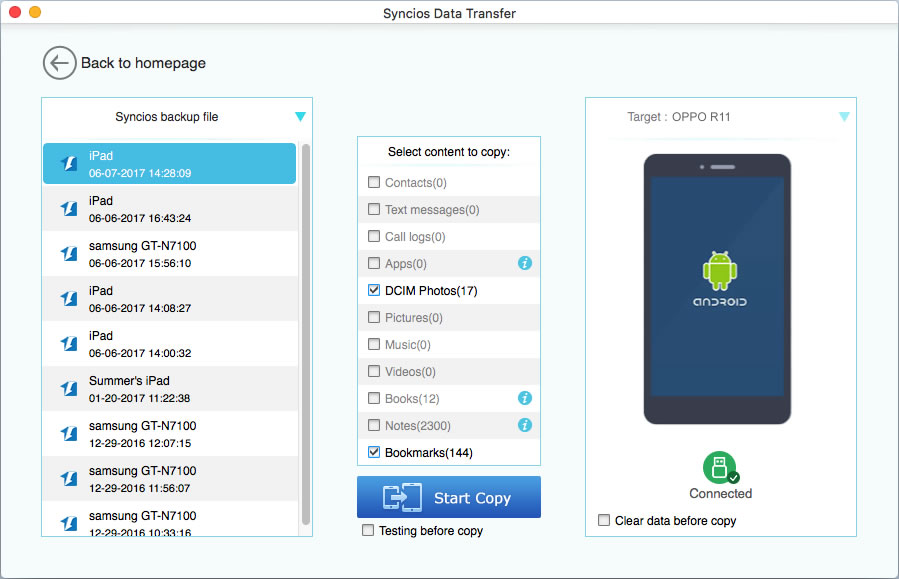Image resolution: width=899 pixels, height=579 pixels.
Task: Select iPad backup 06-07-2017 14:28:09
Action: [170, 164]
